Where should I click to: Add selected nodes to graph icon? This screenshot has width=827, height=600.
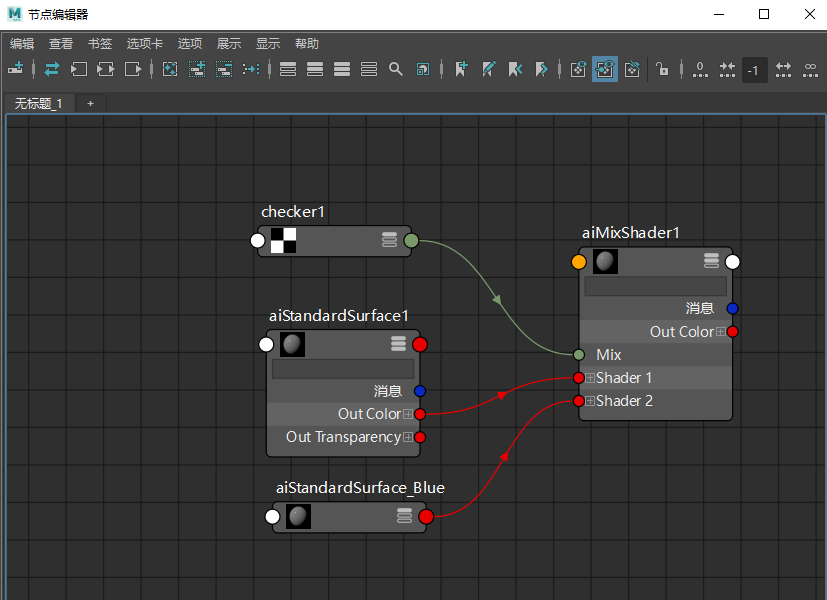[197, 69]
